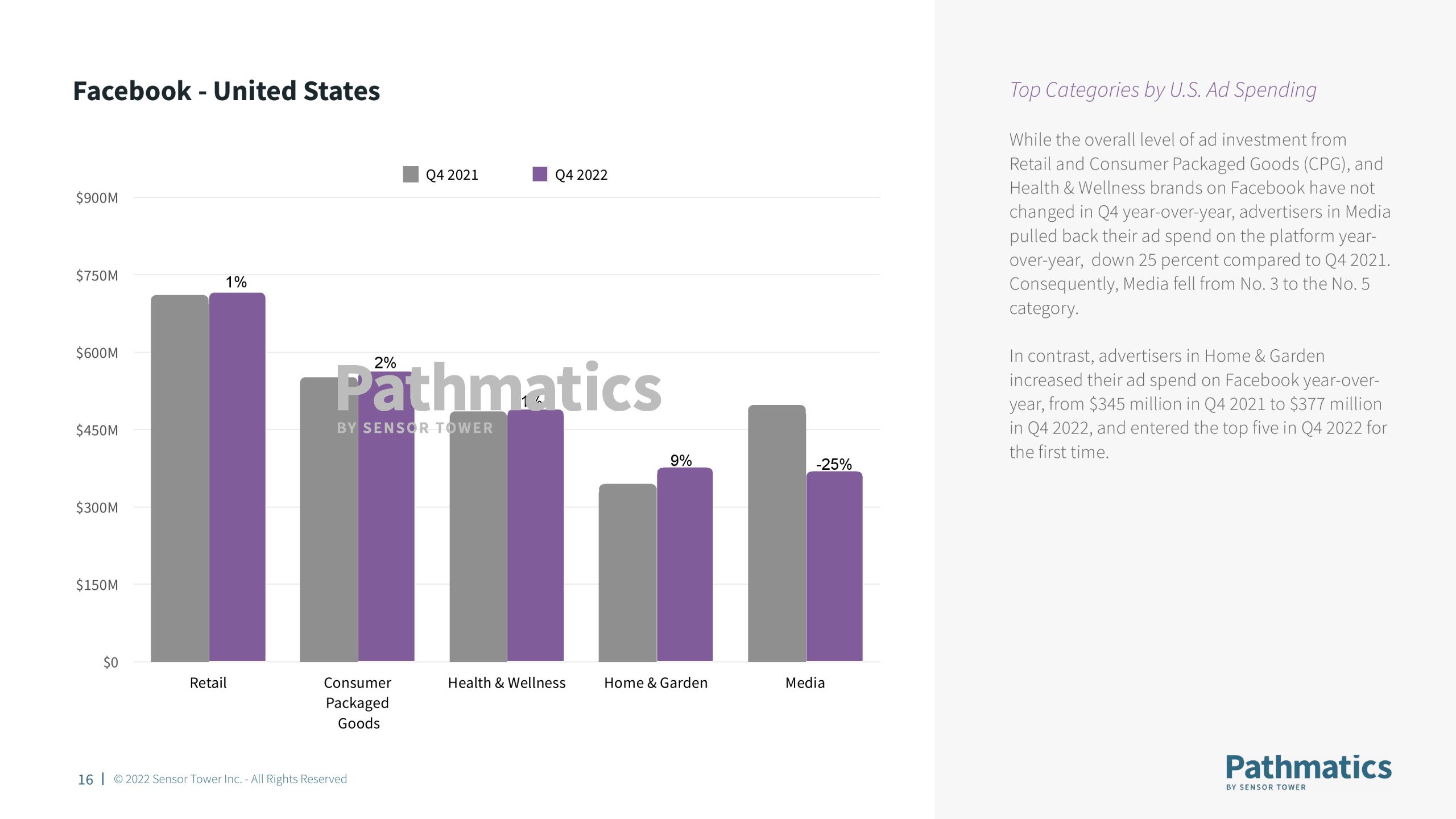Click the purple Q4 2022 legend swatch
The image size is (1456, 819).
pos(540,174)
